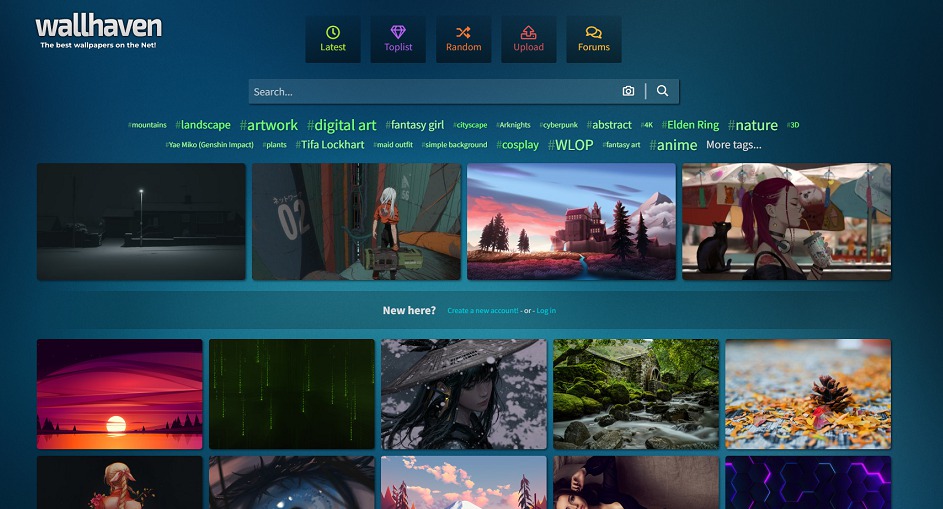Viewport: 943px width, 509px height.
Task: Open the #digital art tag
Action: point(341,125)
